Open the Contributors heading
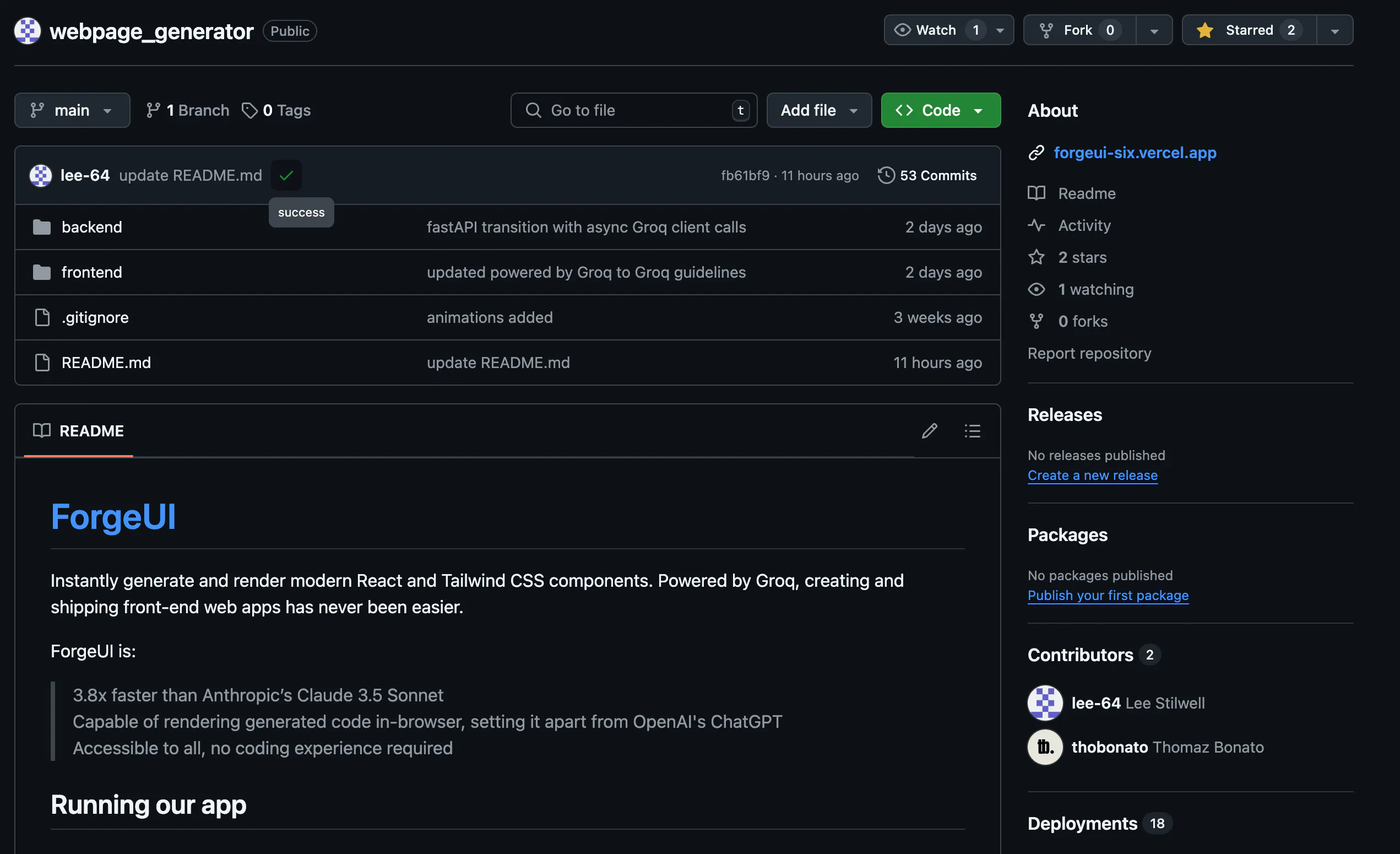 coord(1080,655)
